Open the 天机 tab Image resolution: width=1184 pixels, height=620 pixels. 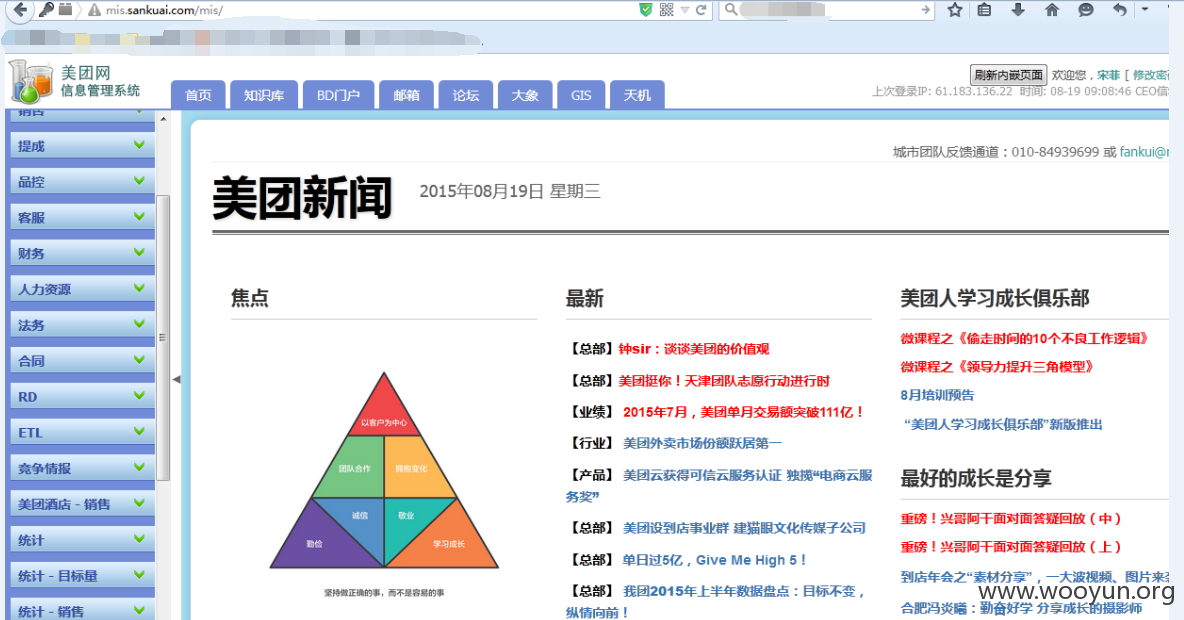click(x=637, y=95)
